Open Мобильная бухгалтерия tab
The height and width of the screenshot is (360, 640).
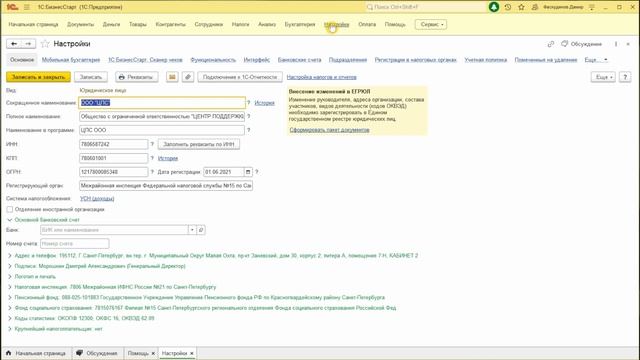pyautogui.click(x=71, y=60)
